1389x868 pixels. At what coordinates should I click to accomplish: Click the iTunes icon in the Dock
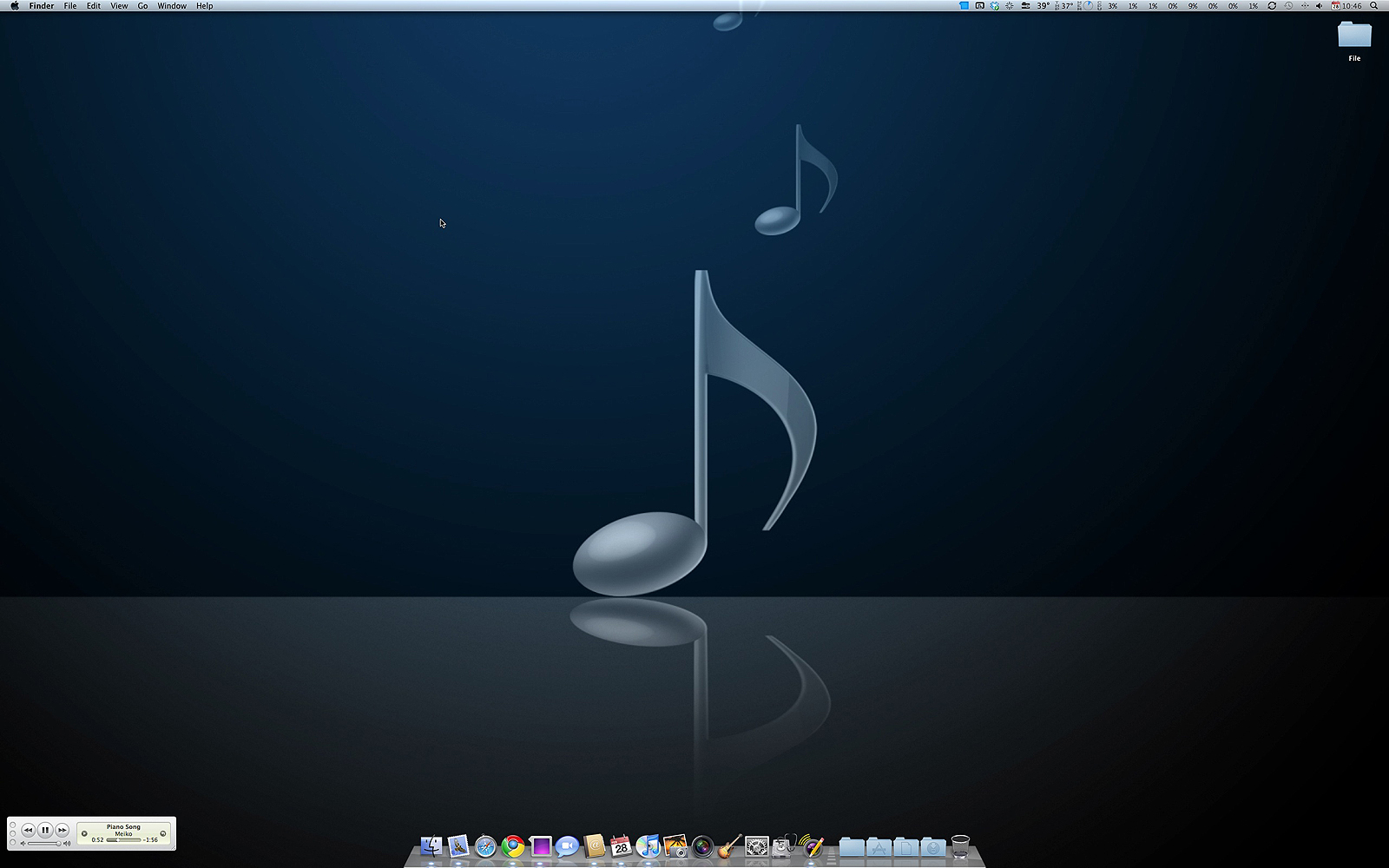click(648, 846)
